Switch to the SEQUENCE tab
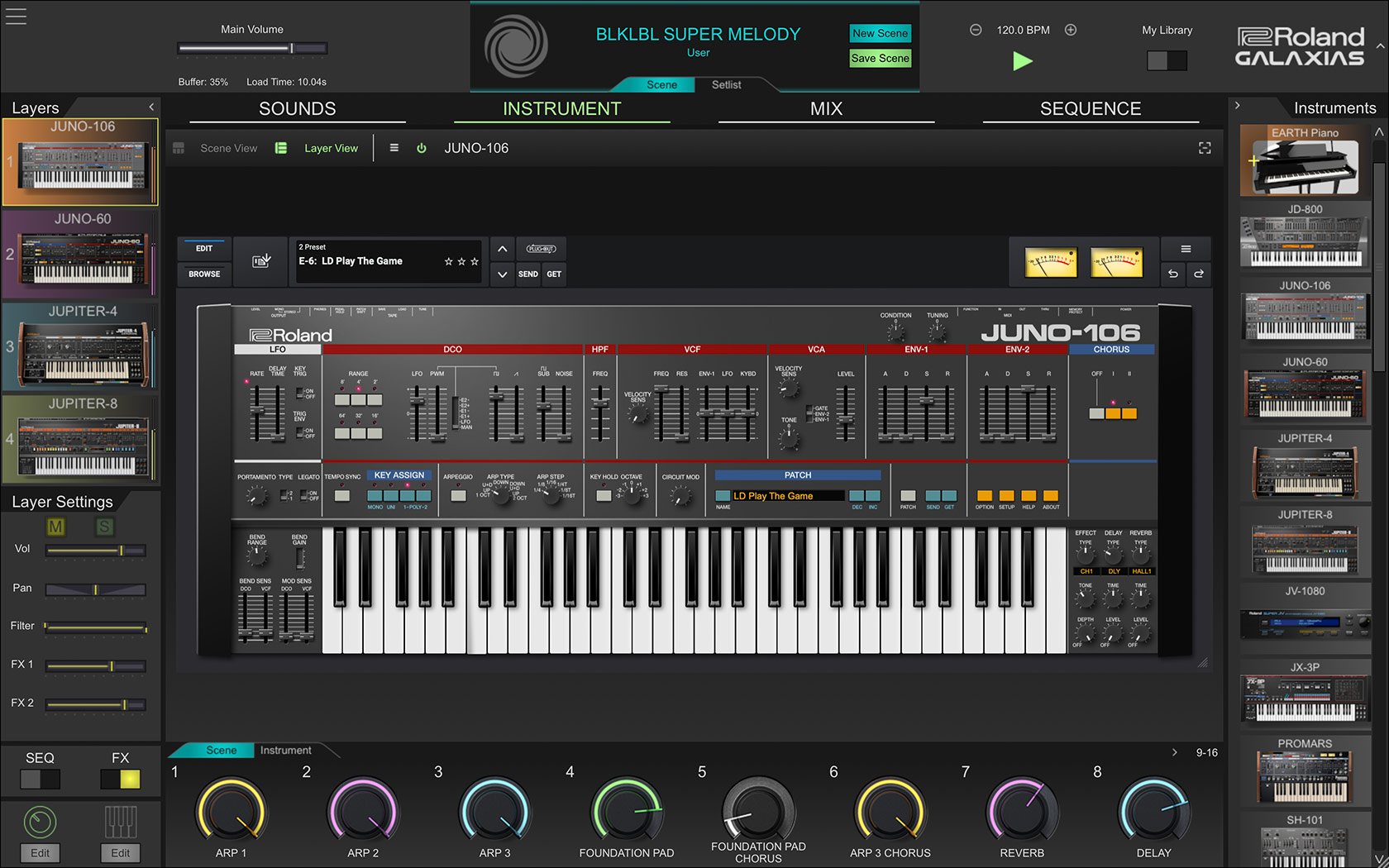 tap(1091, 109)
